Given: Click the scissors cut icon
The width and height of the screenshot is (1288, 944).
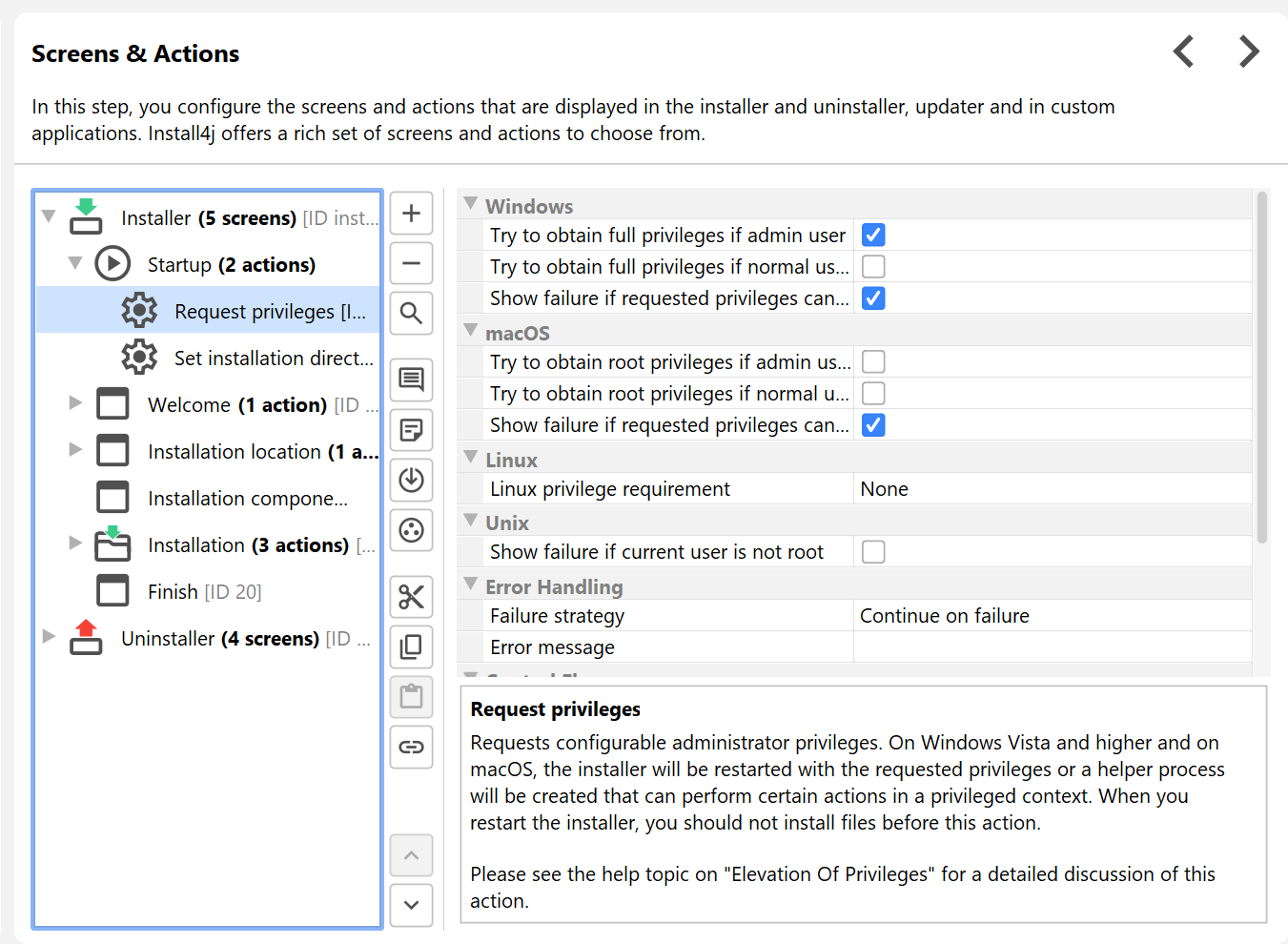Looking at the screenshot, I should coord(411,597).
